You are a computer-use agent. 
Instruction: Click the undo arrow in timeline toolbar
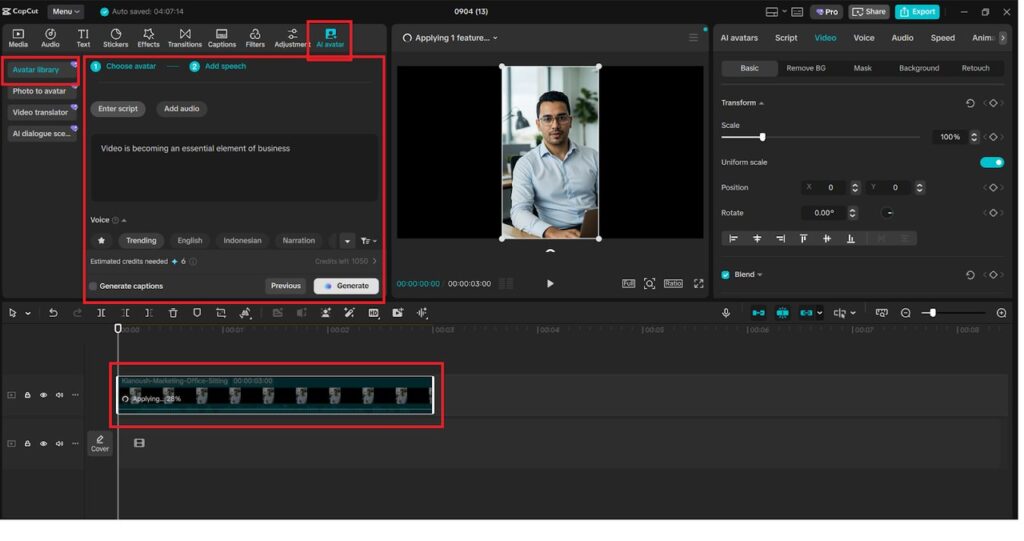(x=53, y=313)
